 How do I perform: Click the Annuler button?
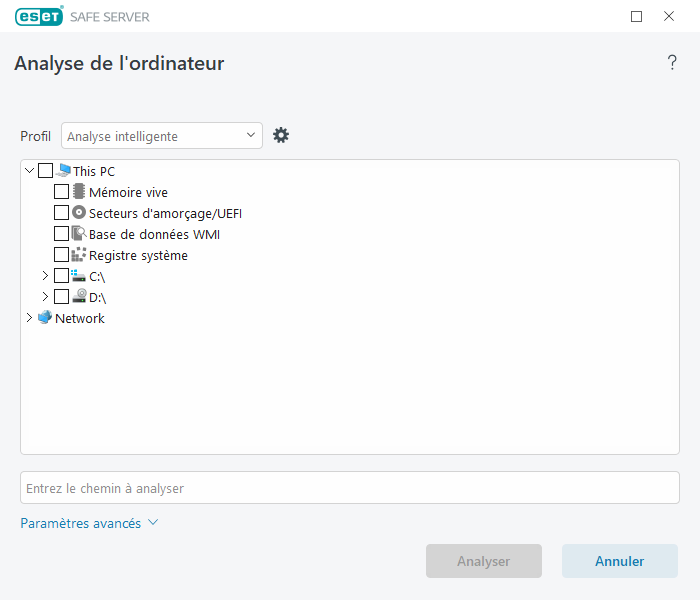[x=619, y=561]
